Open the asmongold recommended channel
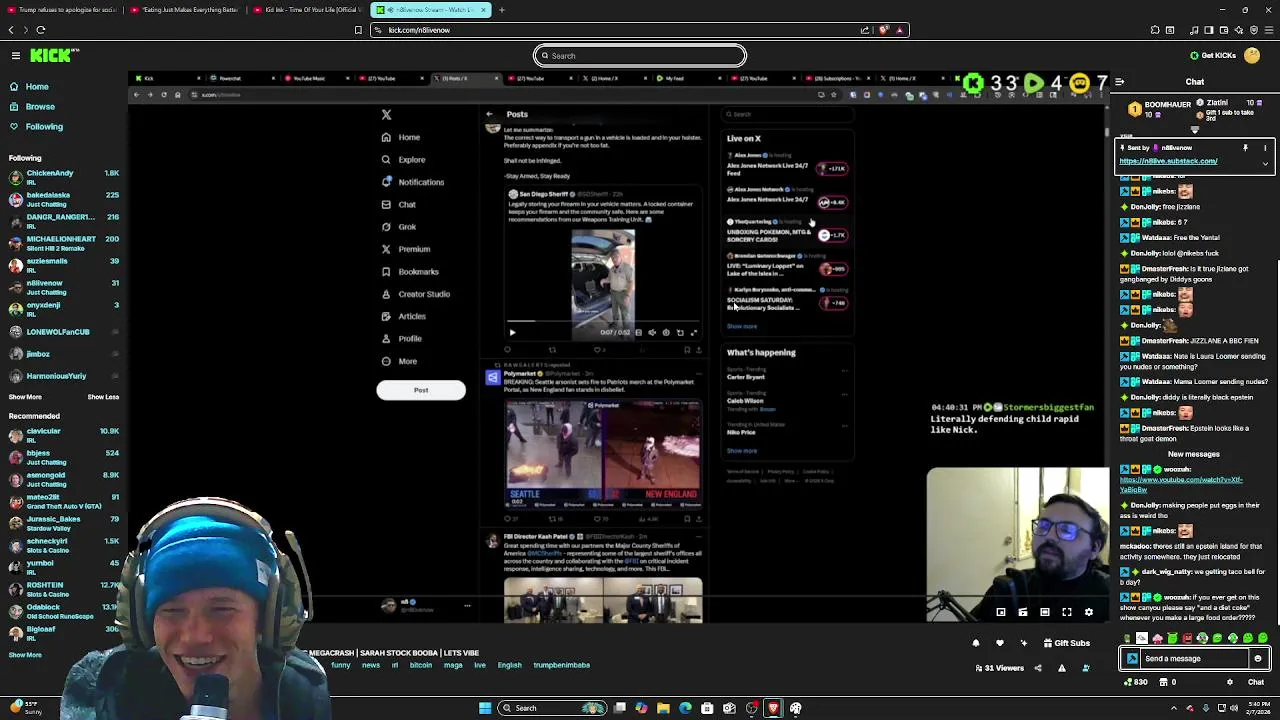The image size is (1280, 720). (x=64, y=479)
